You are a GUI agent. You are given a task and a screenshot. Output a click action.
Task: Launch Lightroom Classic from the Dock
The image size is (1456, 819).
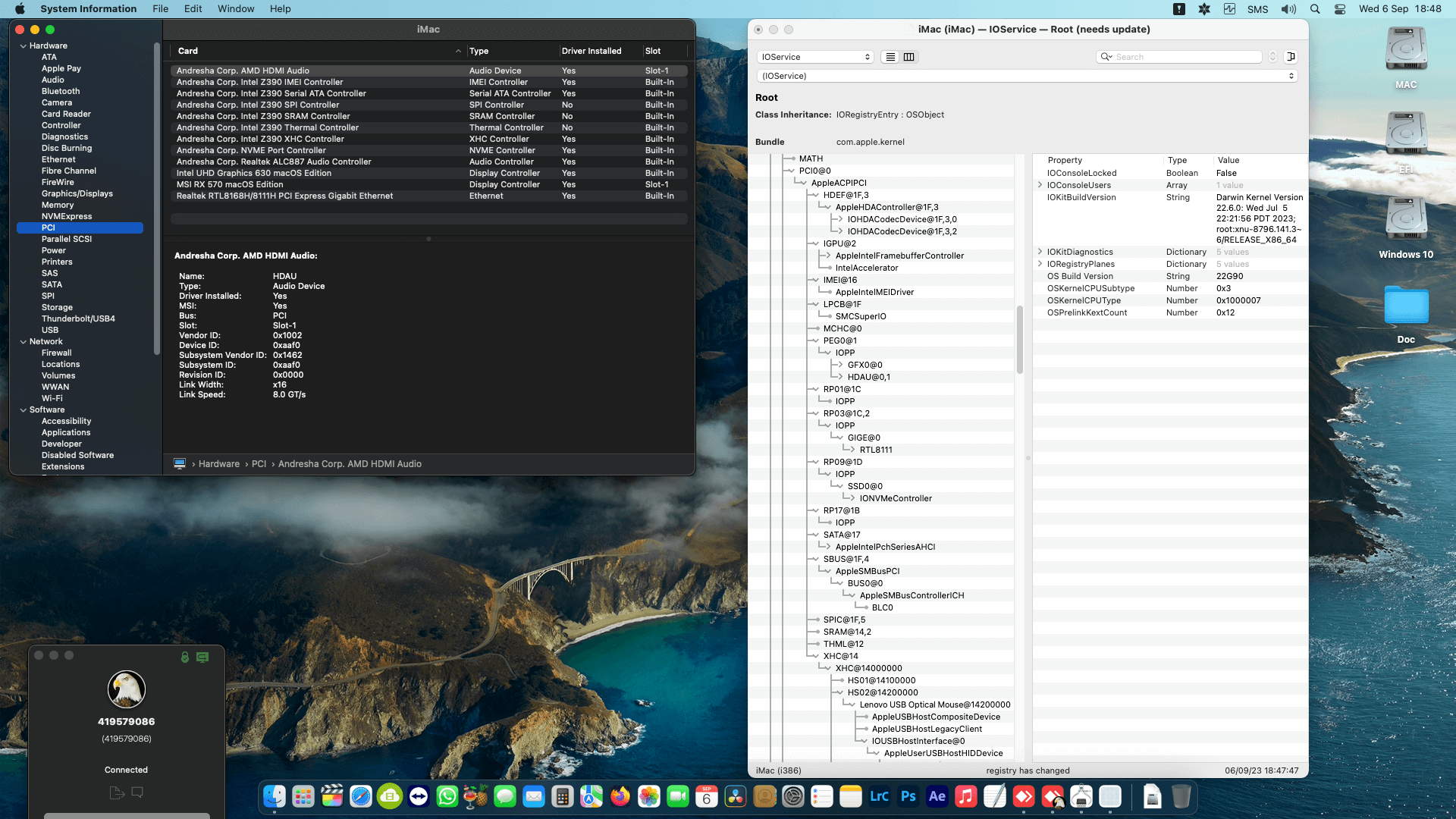coord(878,797)
